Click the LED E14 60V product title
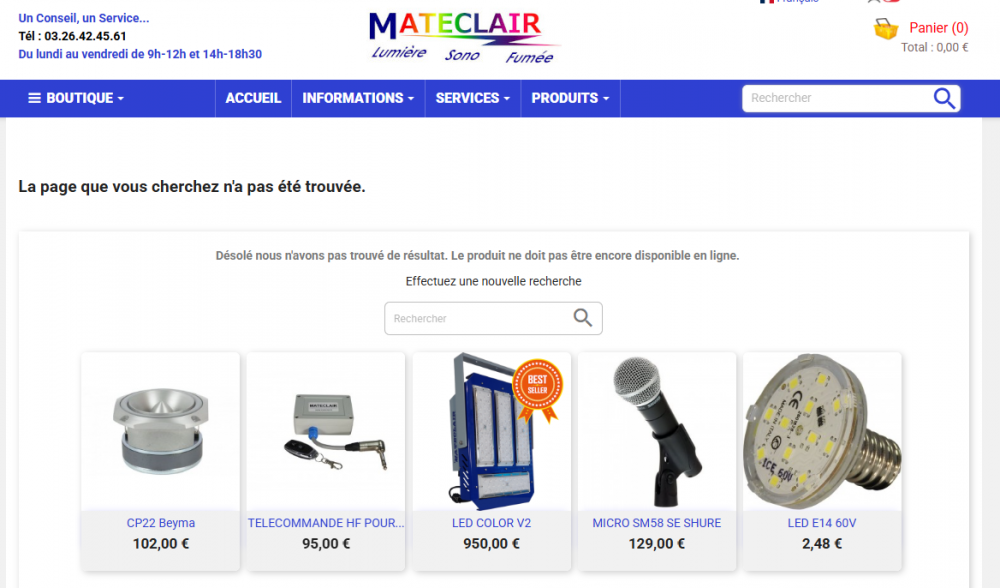The width and height of the screenshot is (1000, 588). click(821, 523)
